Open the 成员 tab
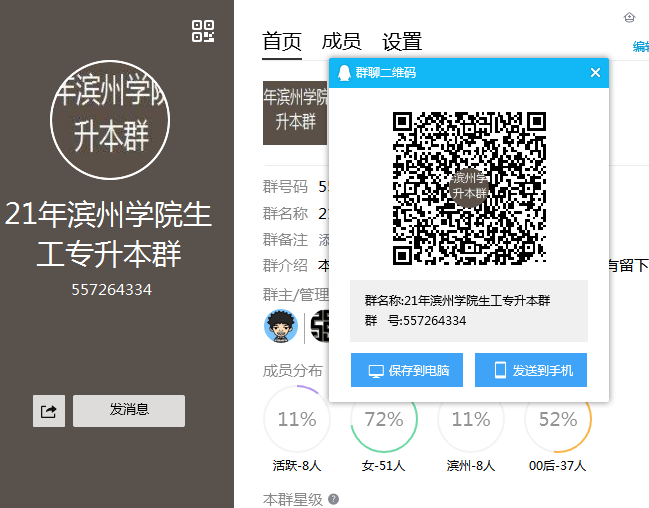This screenshot has height=508, width=649. (341, 42)
